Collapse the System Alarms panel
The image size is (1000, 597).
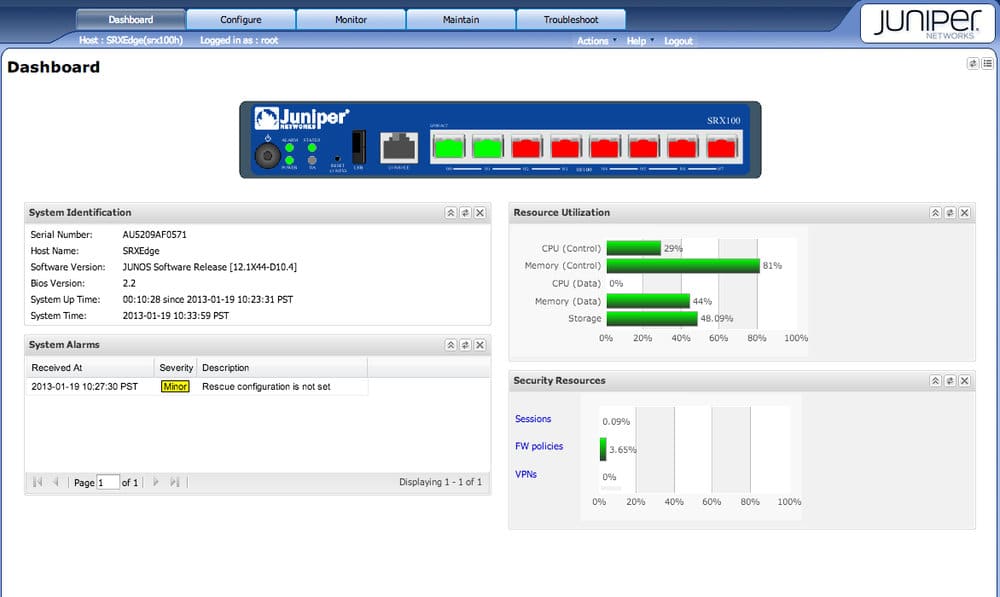[x=451, y=345]
